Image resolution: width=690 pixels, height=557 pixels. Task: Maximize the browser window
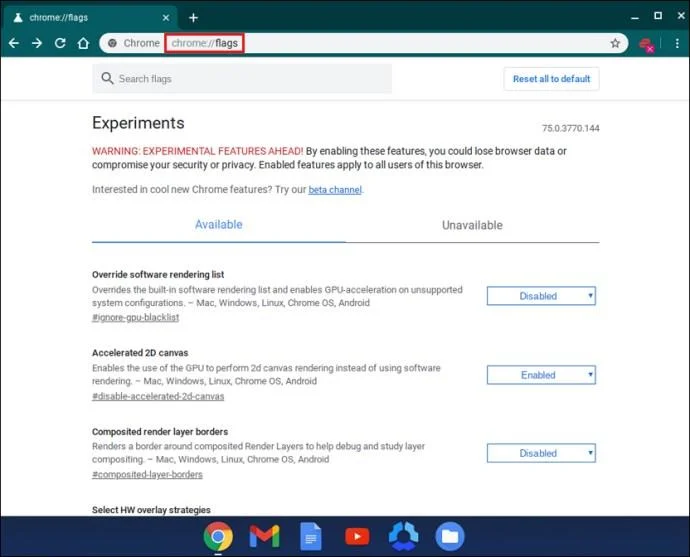tap(658, 16)
